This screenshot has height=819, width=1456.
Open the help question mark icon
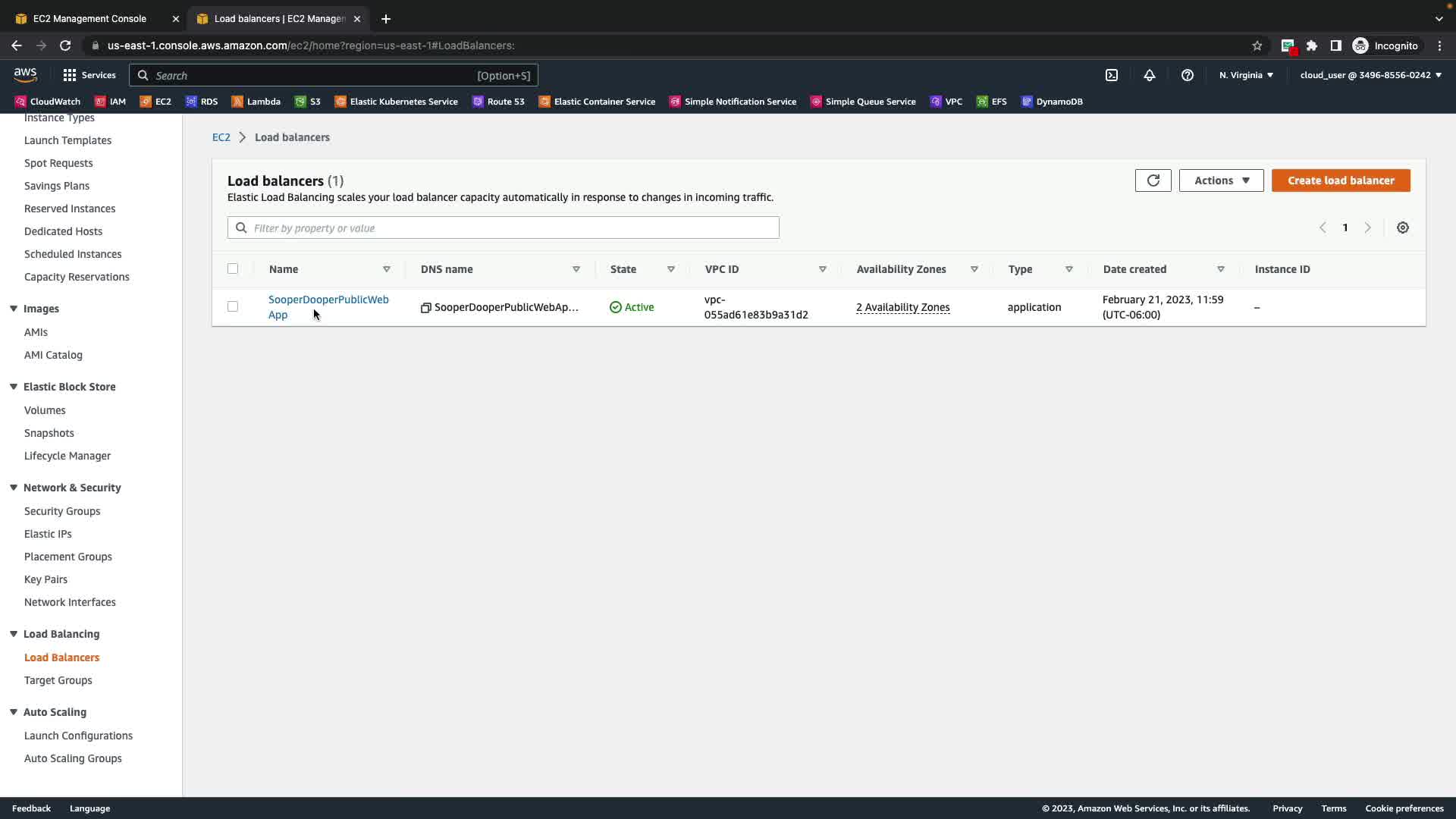pyautogui.click(x=1187, y=75)
